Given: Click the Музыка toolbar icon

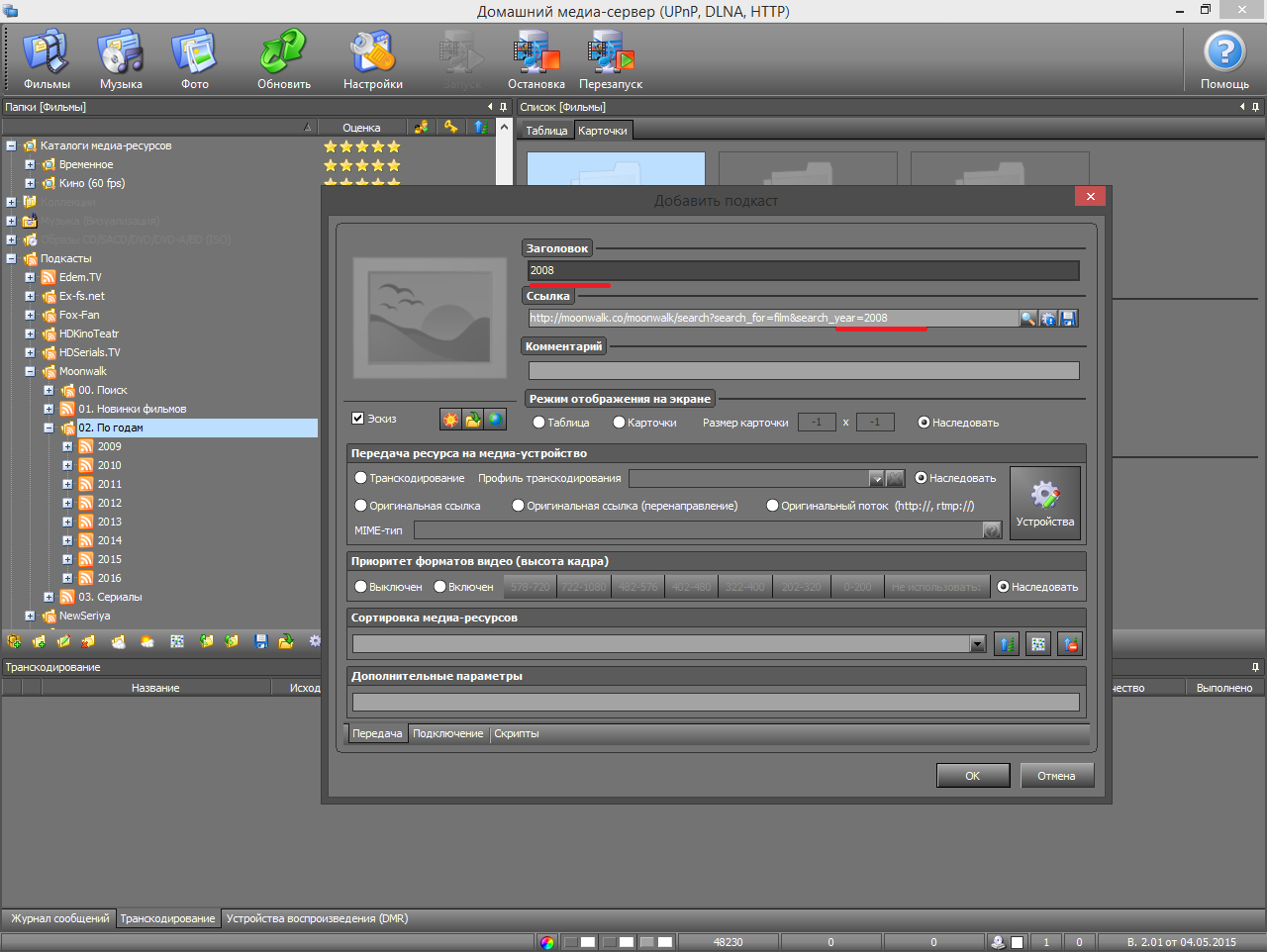Looking at the screenshot, I should tap(121, 59).
